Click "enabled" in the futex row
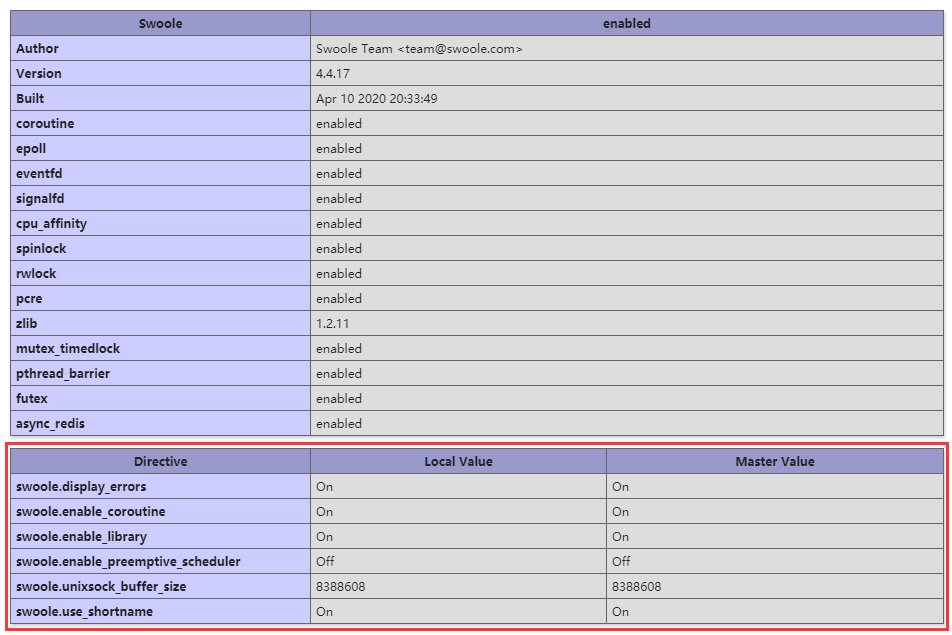 [x=339, y=398]
